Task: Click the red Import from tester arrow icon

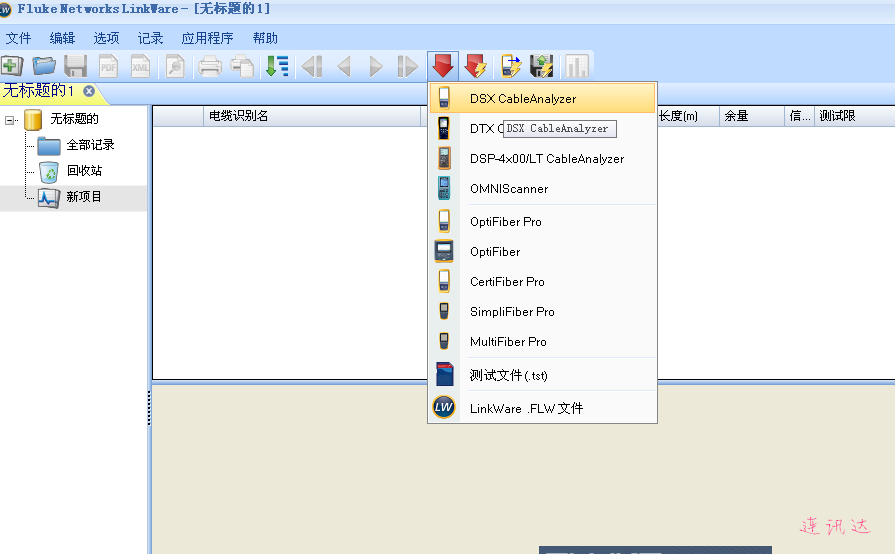Action: click(442, 66)
